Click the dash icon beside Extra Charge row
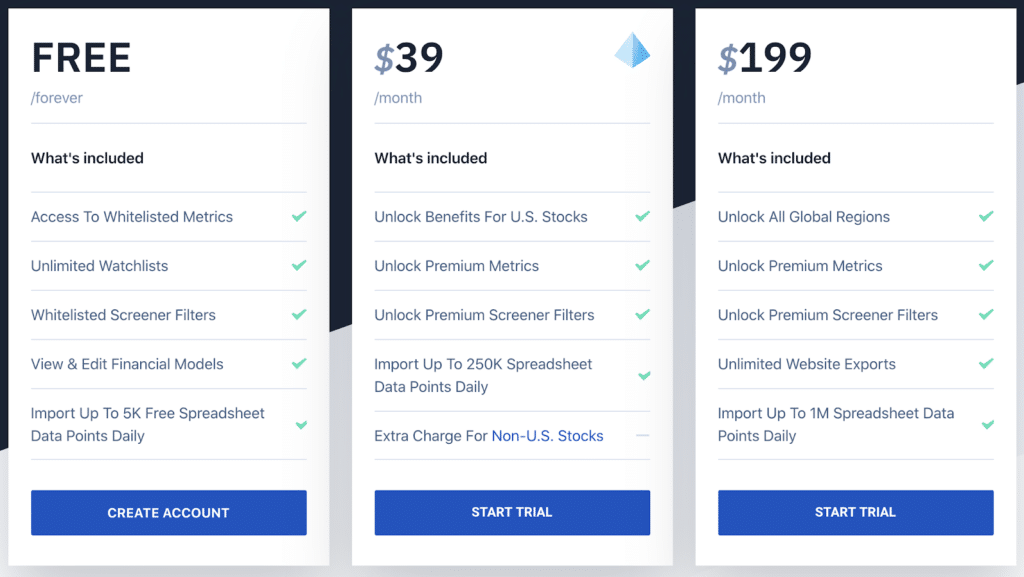 [x=643, y=435]
